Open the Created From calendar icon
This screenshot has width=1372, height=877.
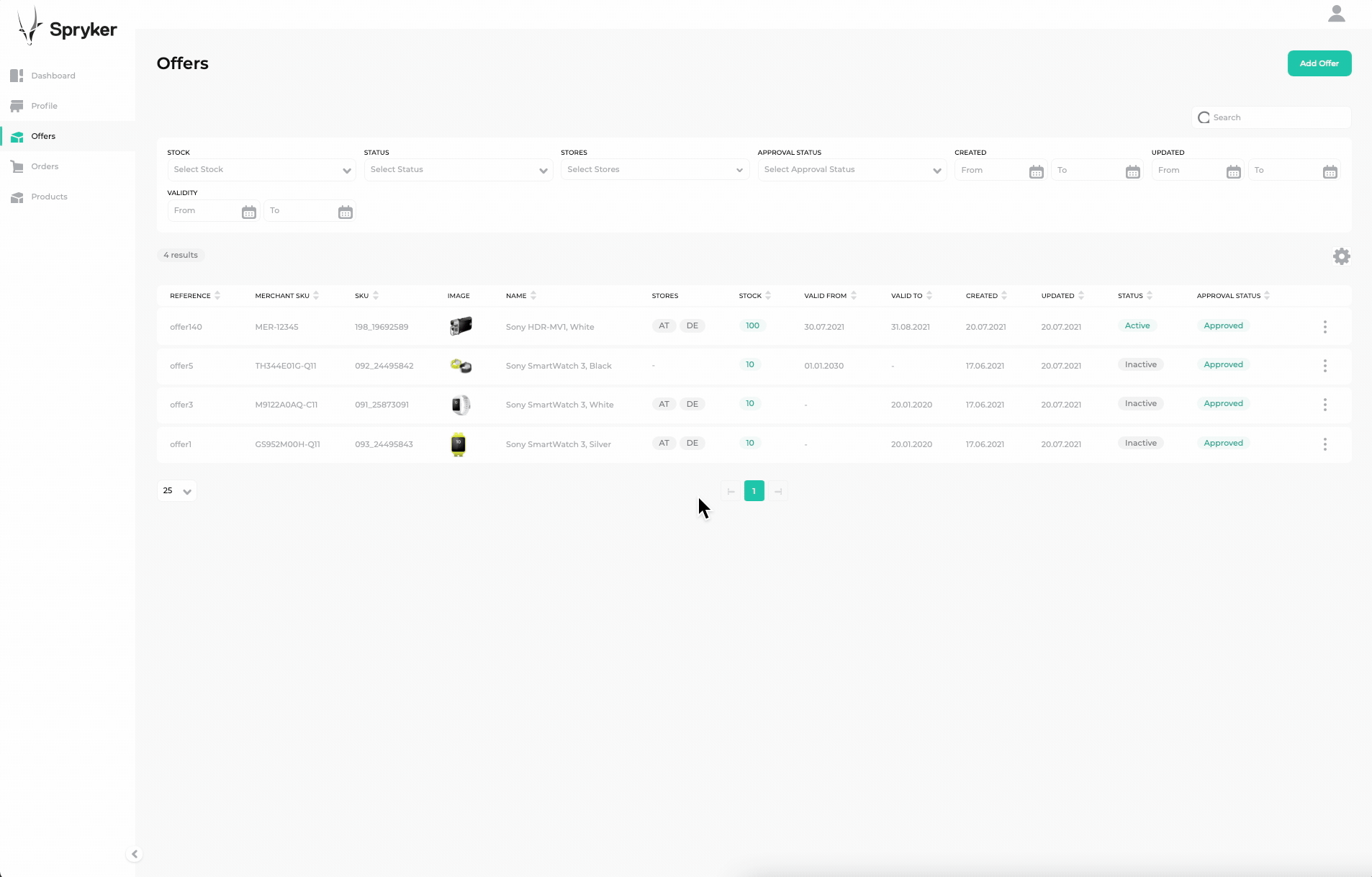(x=1036, y=171)
